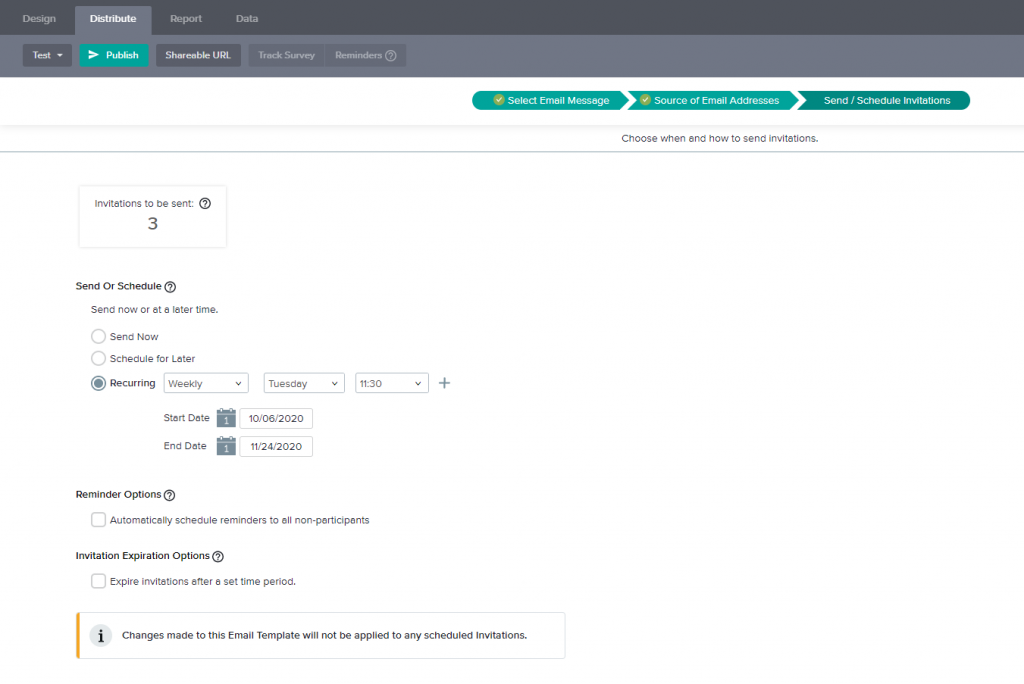This screenshot has height=684, width=1024.
Task: Open the Report tab
Action: point(185,18)
